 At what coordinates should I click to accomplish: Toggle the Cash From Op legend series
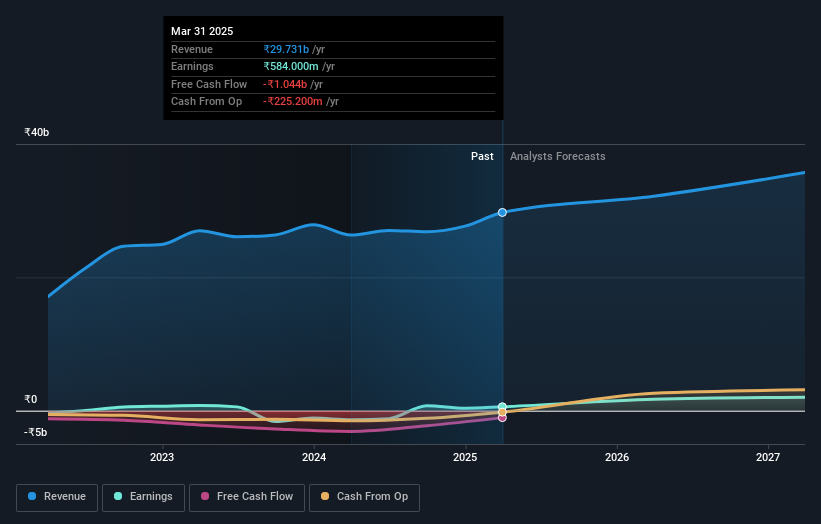point(364,497)
